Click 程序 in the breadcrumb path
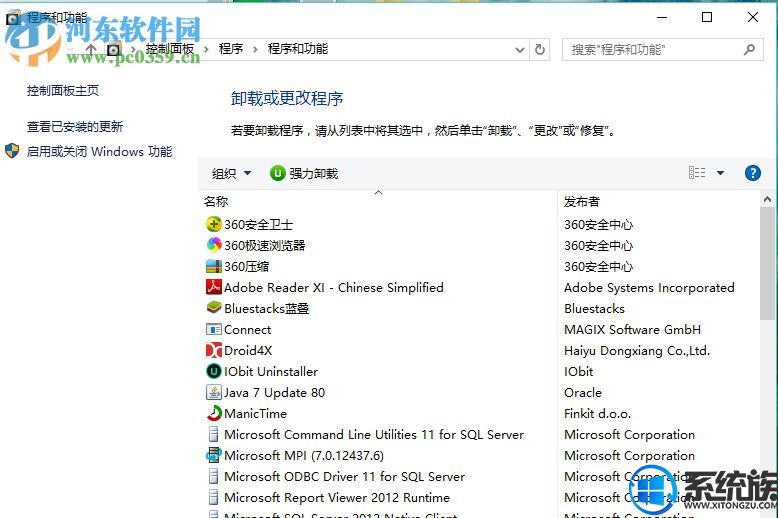 coord(231,49)
